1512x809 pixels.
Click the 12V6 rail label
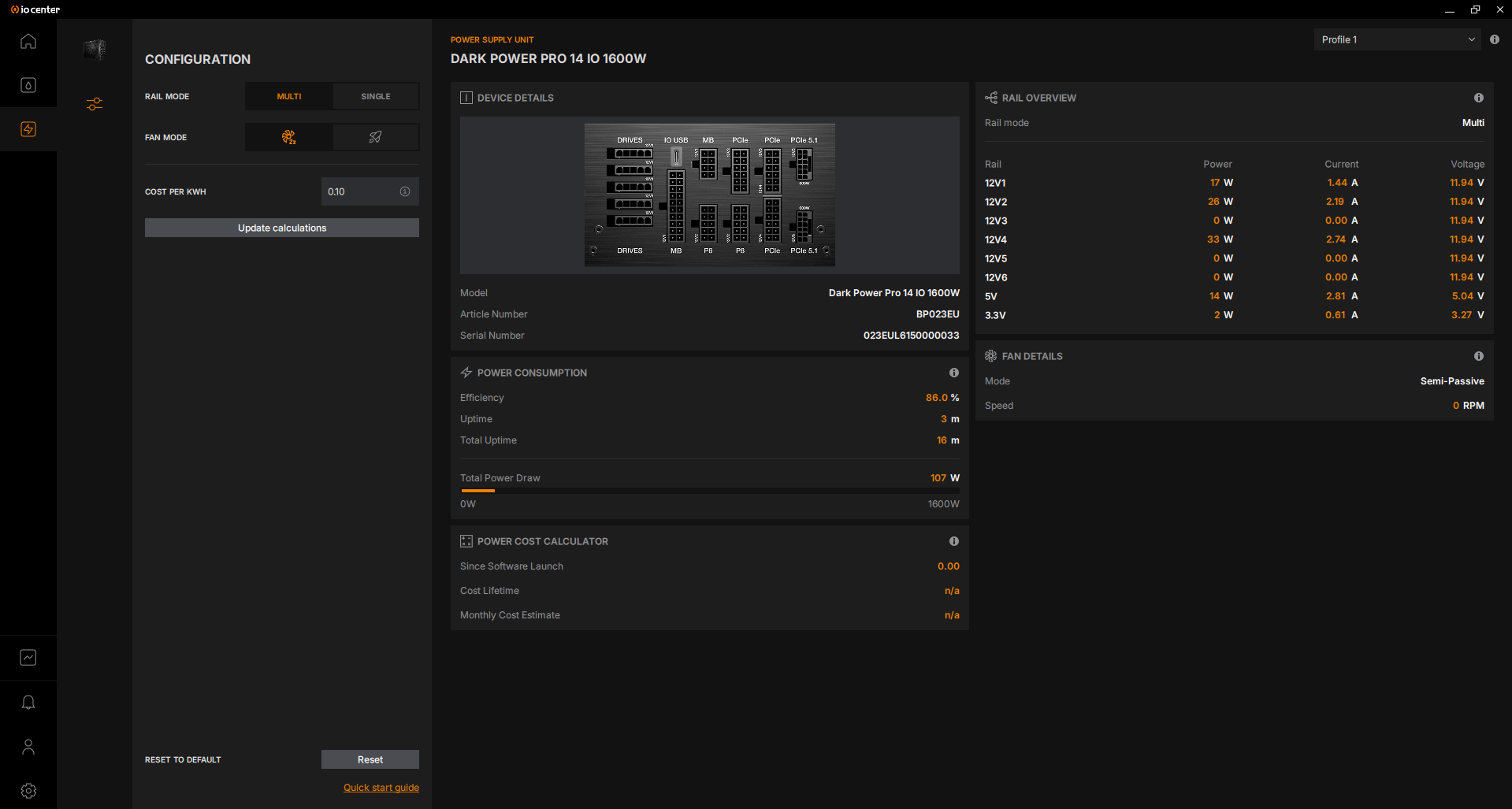(x=996, y=277)
